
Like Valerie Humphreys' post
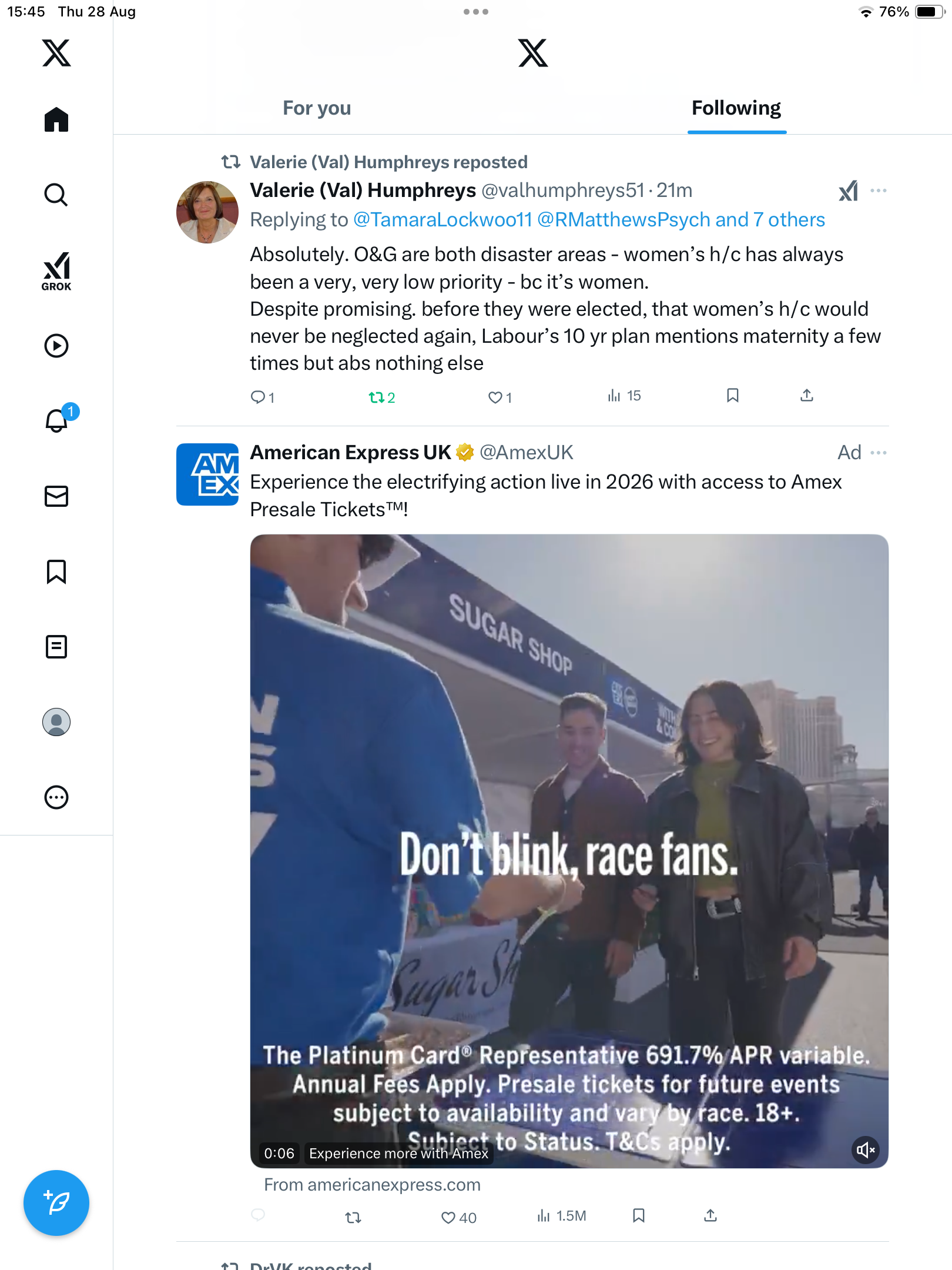point(495,397)
